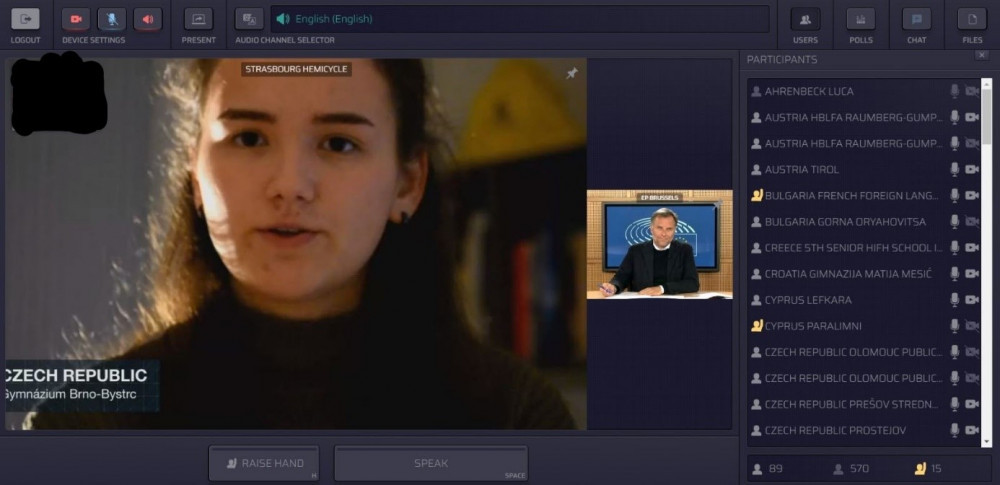
Task: Toggle the speaker in device settings
Action: click(x=147, y=19)
